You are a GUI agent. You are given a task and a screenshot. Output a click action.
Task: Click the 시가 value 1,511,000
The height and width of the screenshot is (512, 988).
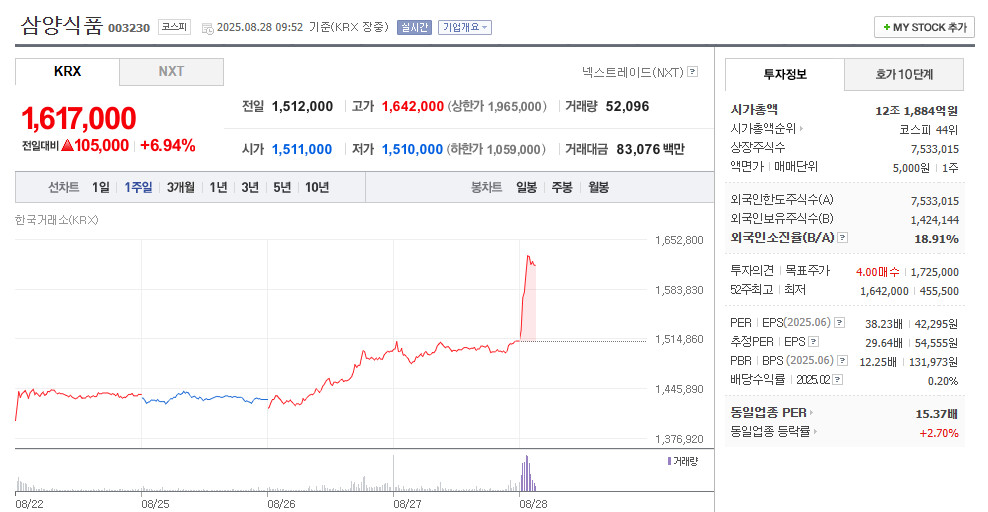point(302,149)
